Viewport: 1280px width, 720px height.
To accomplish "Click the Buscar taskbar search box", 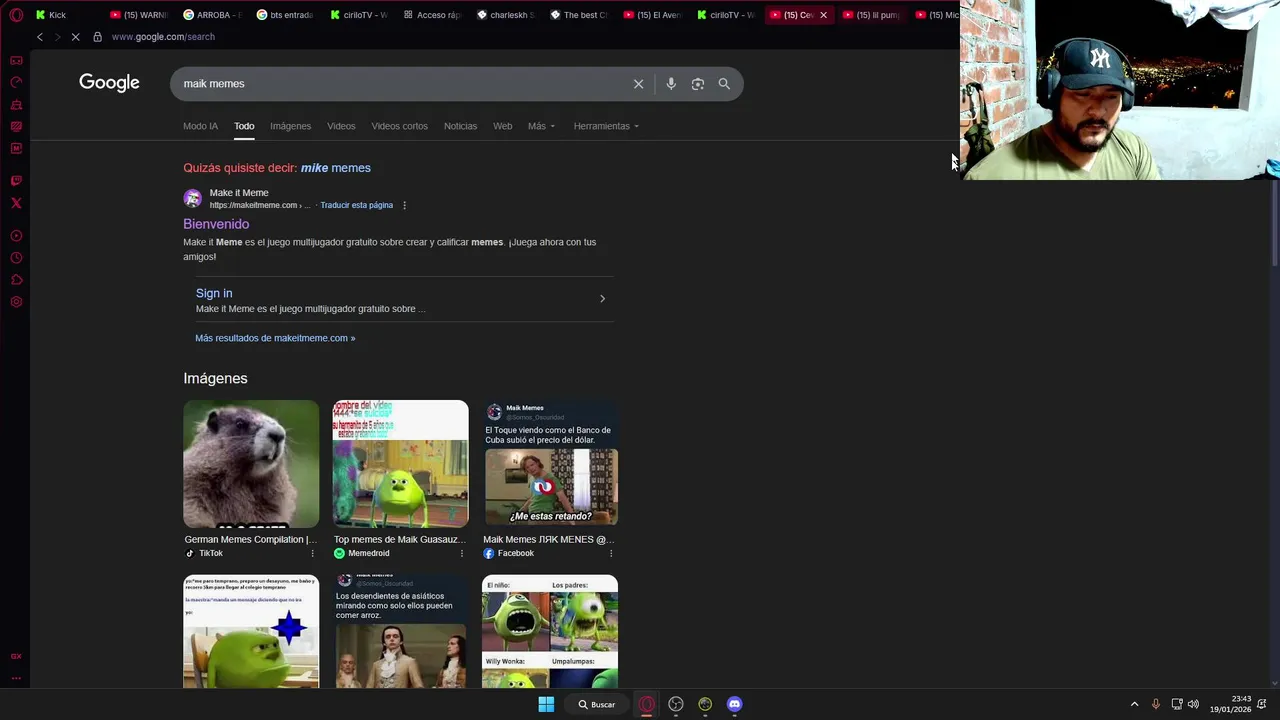I will (596, 704).
